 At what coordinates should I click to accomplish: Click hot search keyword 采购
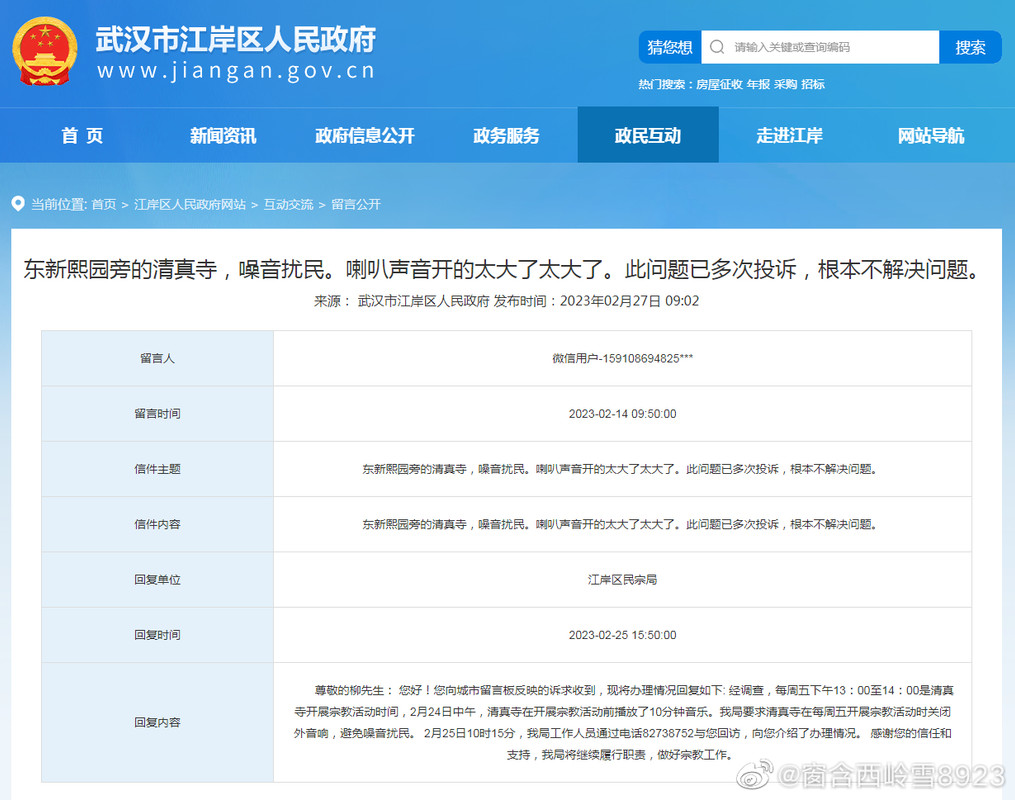click(785, 84)
